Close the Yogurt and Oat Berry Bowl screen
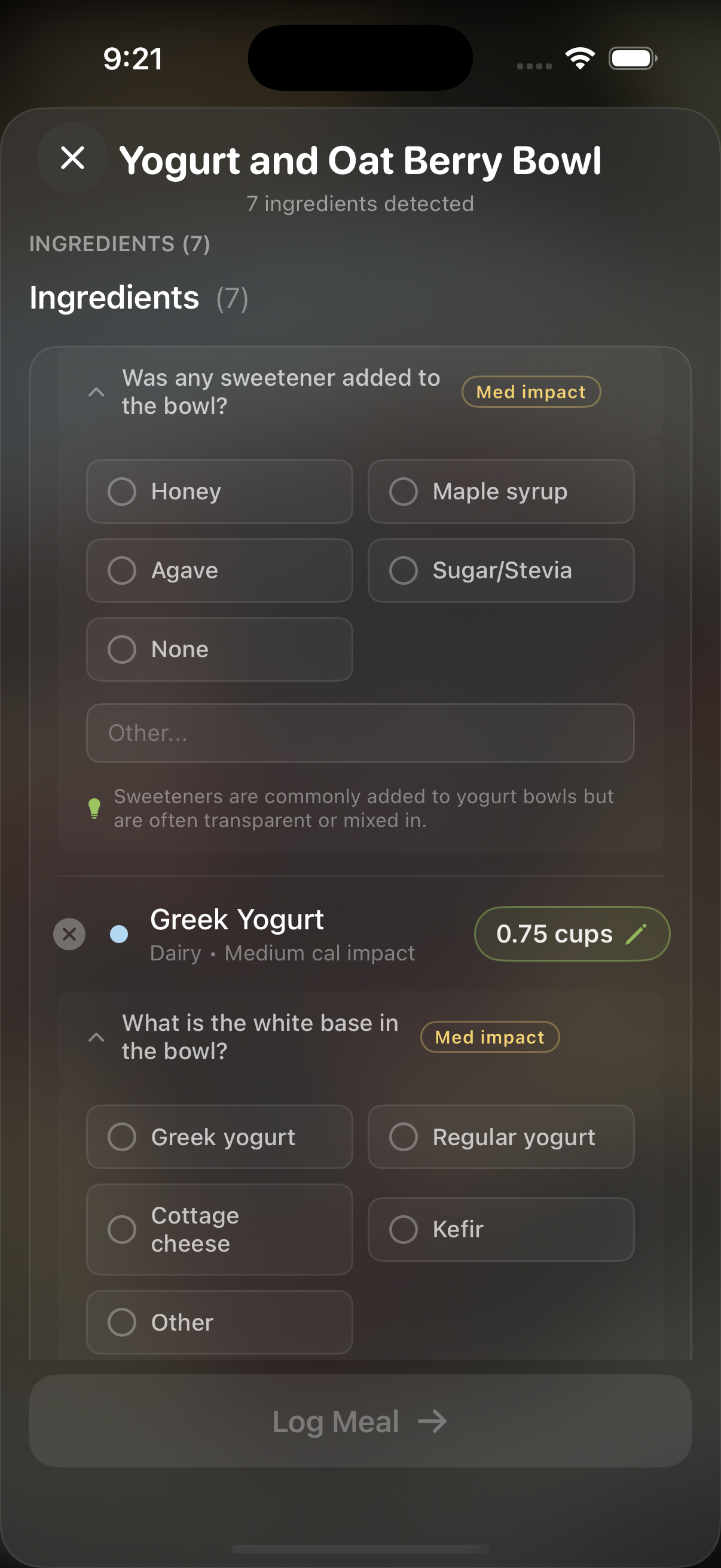 72,159
